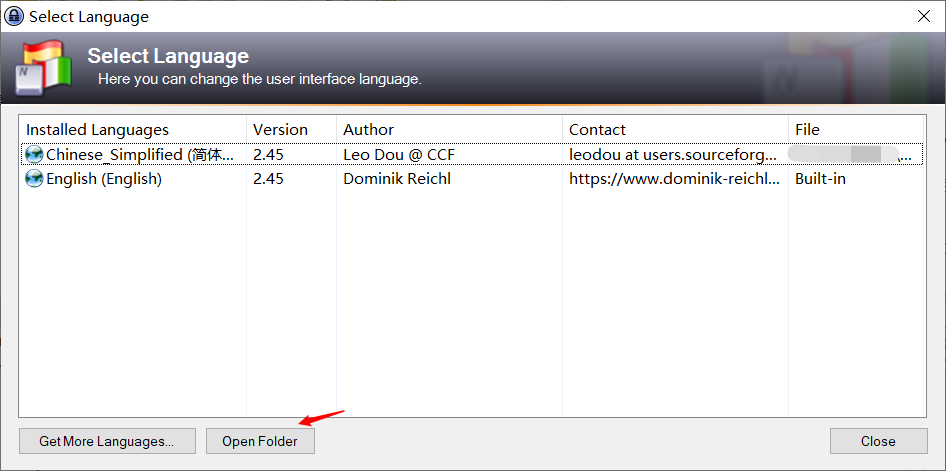The height and width of the screenshot is (471, 946).
Task: Click the Close button at bottom right
Action: tap(878, 441)
